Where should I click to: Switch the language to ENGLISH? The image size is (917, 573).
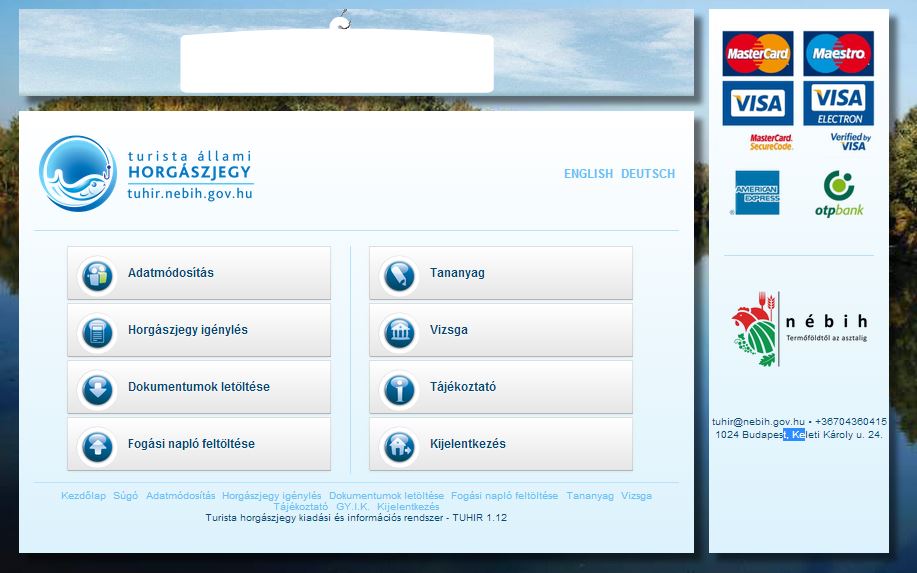[x=588, y=174]
